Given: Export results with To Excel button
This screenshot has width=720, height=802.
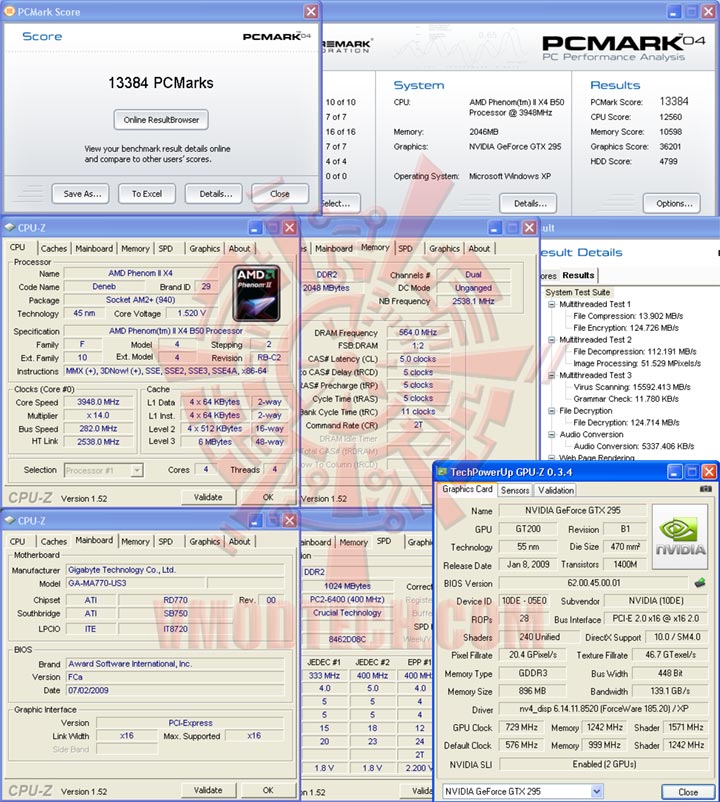Looking at the screenshot, I should 147,194.
